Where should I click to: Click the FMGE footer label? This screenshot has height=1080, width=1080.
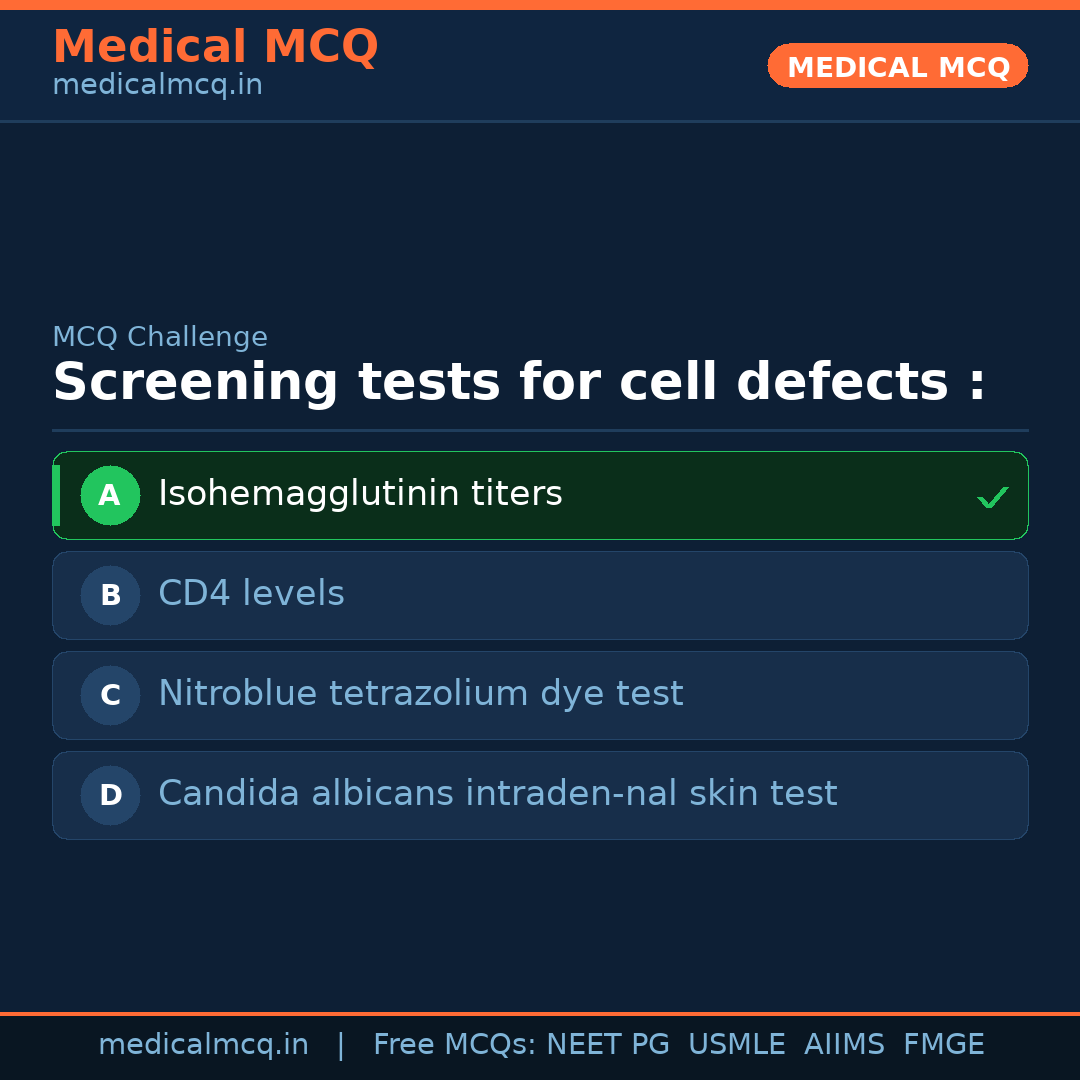click(943, 1045)
